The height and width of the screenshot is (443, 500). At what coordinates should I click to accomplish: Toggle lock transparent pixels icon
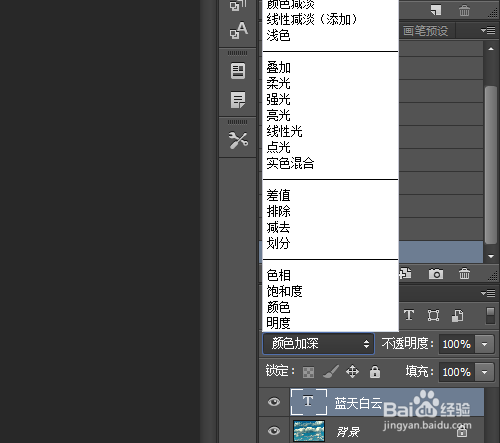coord(308,372)
